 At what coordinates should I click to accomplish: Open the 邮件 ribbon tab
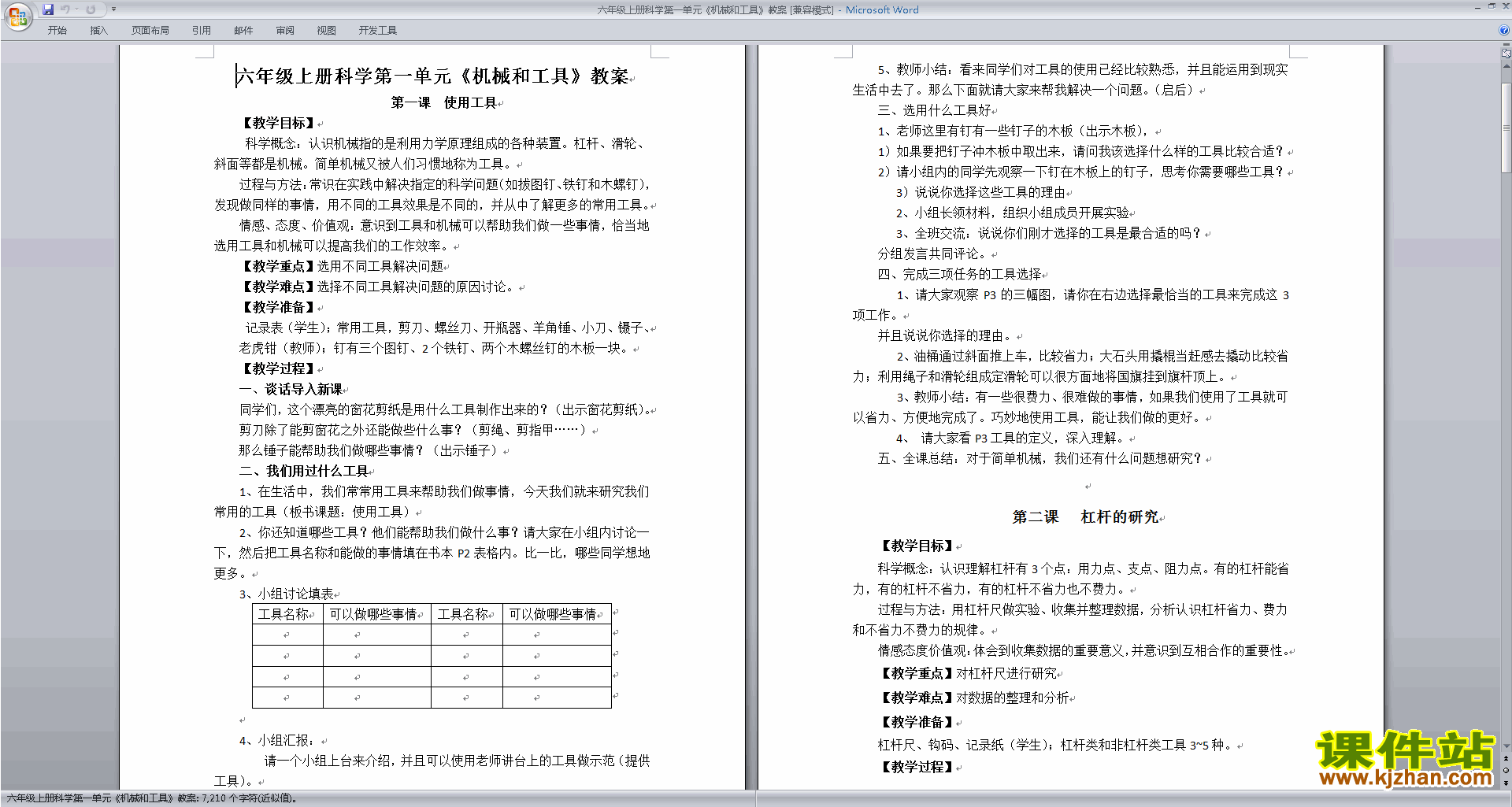(243, 31)
